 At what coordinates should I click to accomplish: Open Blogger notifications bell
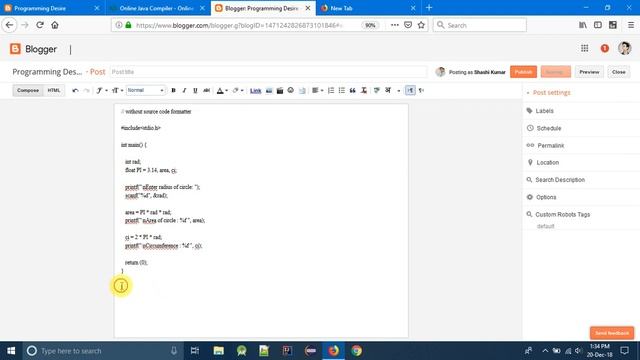point(604,49)
